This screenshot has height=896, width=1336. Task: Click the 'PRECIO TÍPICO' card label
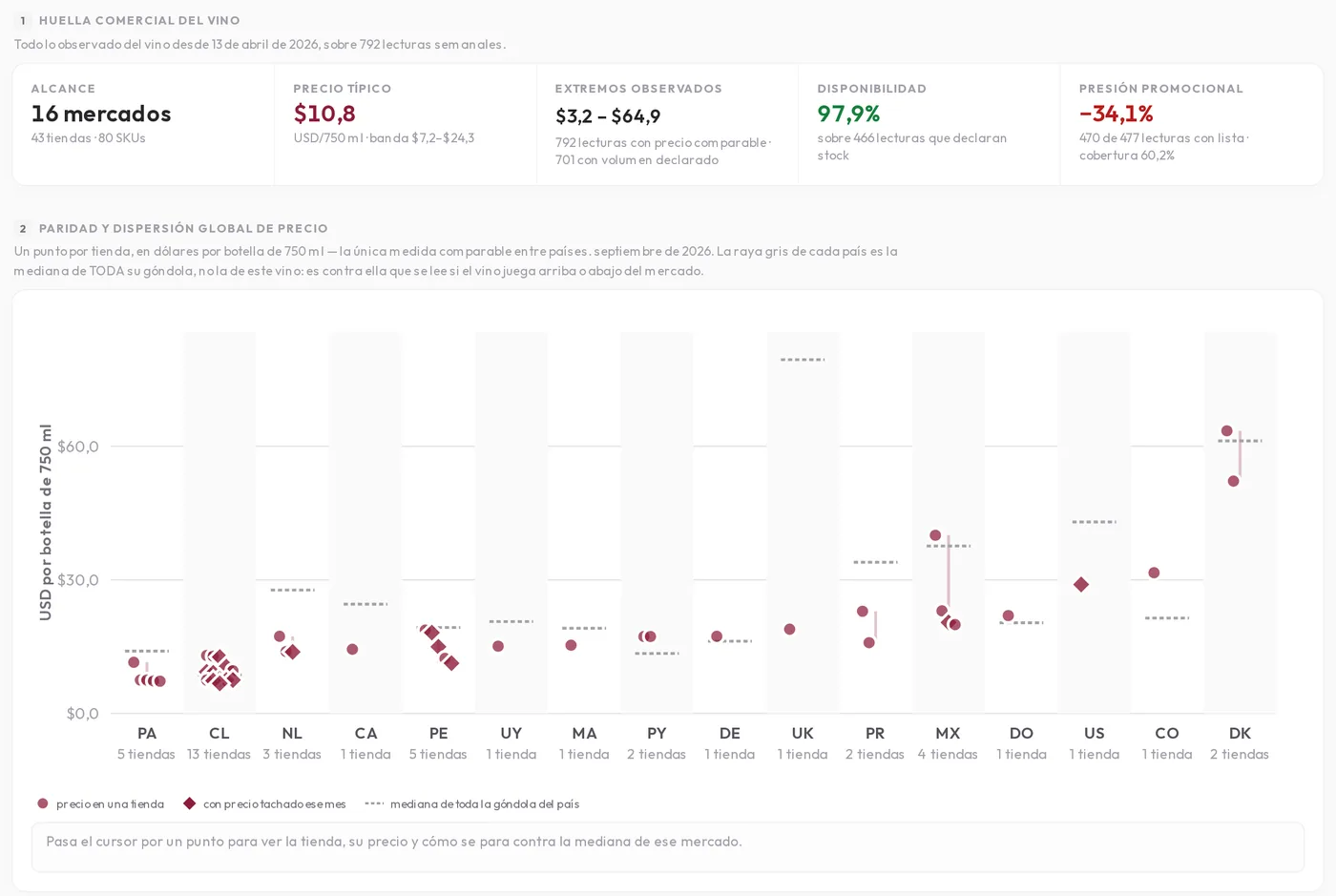coord(343,89)
